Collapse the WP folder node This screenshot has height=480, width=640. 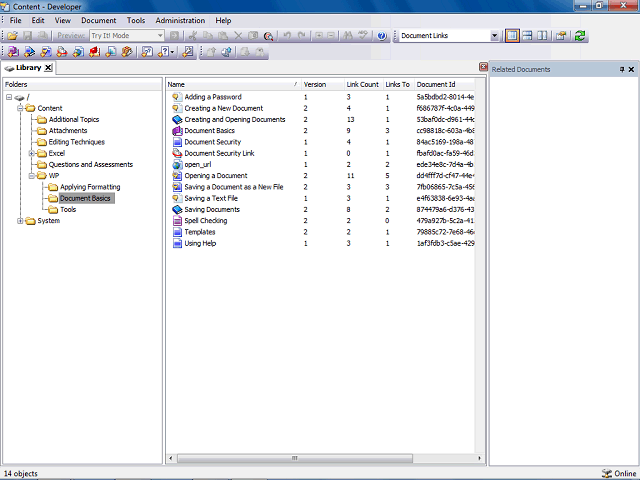click(31, 176)
